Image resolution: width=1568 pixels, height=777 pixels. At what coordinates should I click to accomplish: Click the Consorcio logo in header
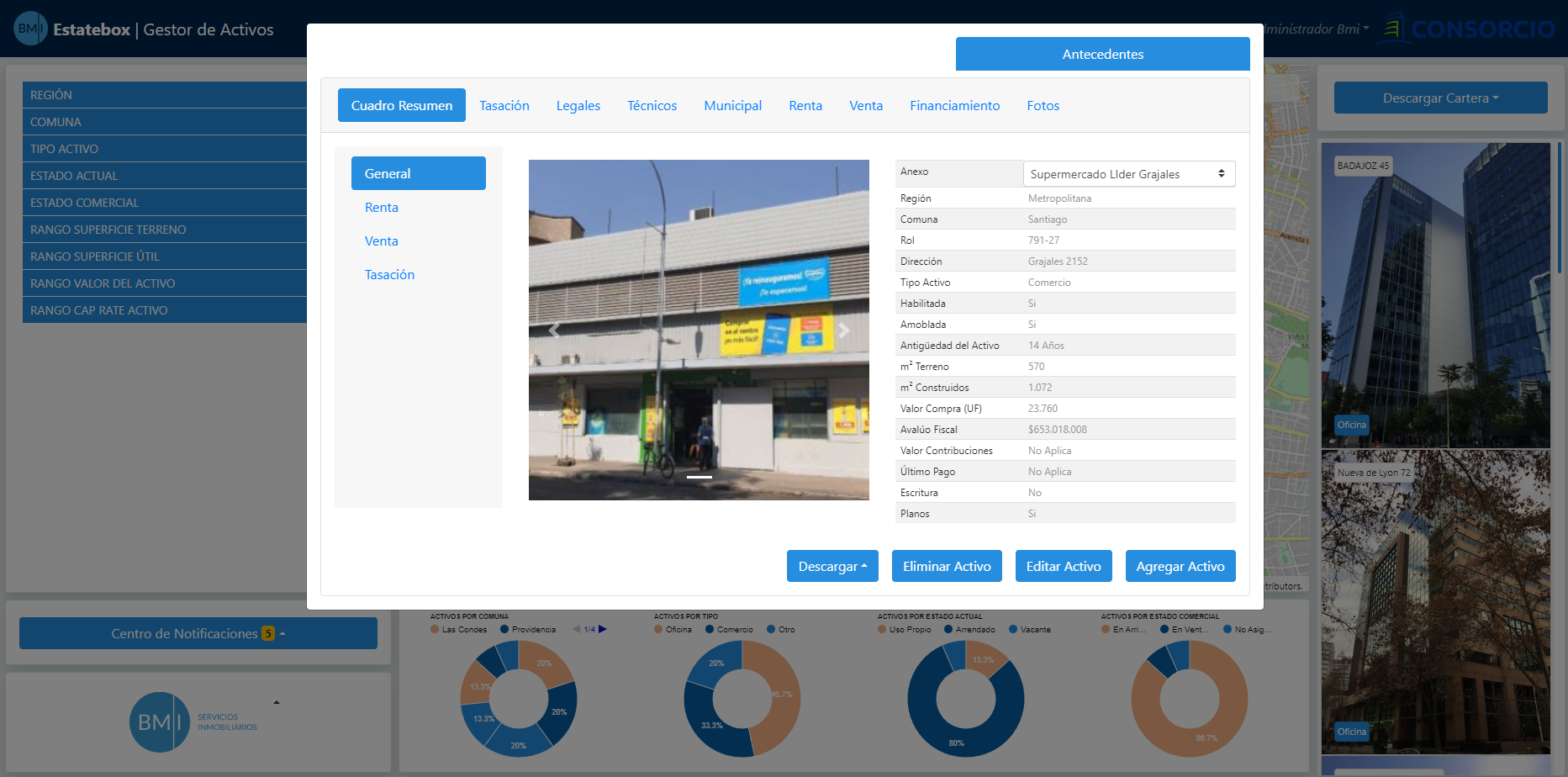pos(1470,29)
